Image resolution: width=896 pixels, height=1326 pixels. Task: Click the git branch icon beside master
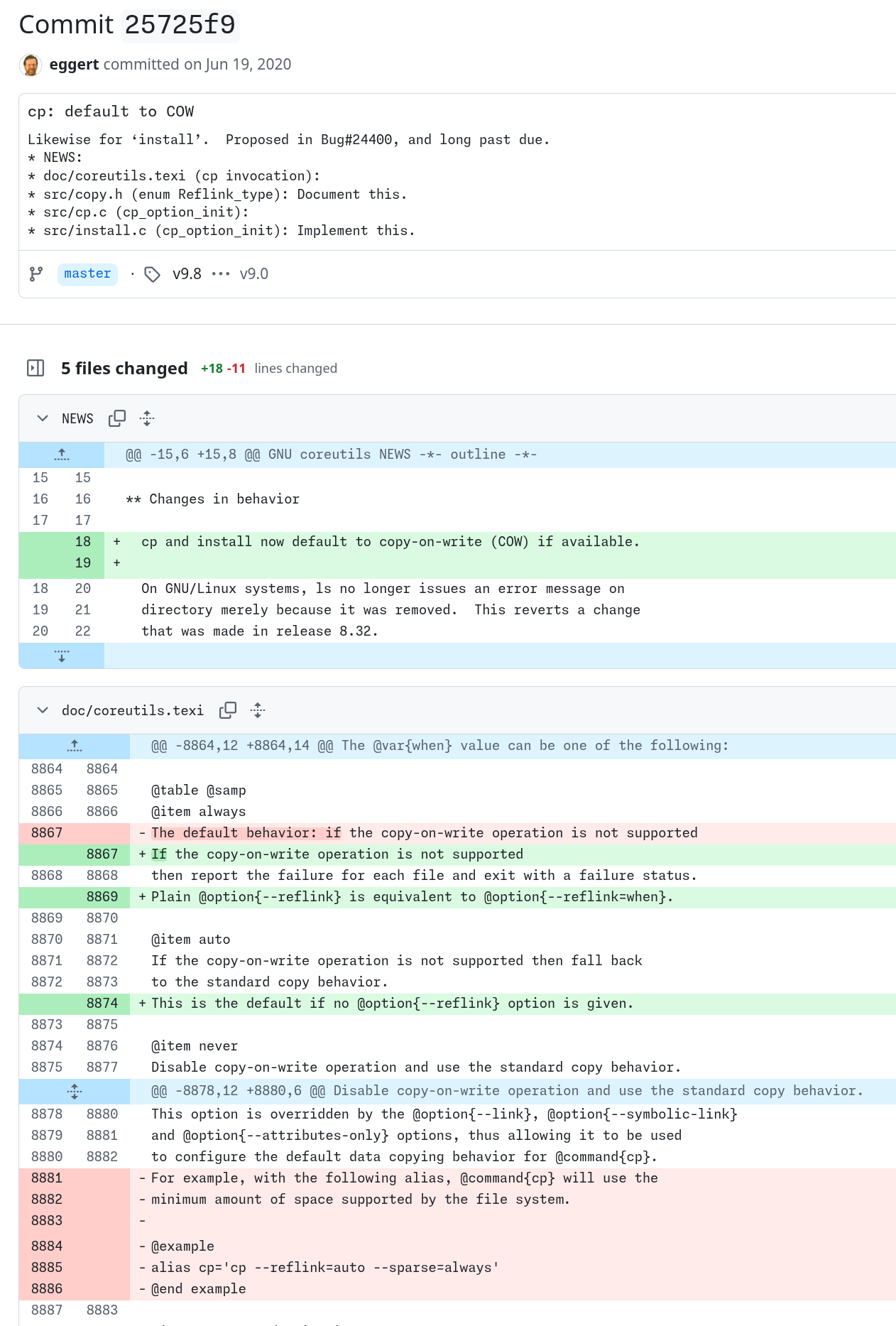[x=36, y=274]
